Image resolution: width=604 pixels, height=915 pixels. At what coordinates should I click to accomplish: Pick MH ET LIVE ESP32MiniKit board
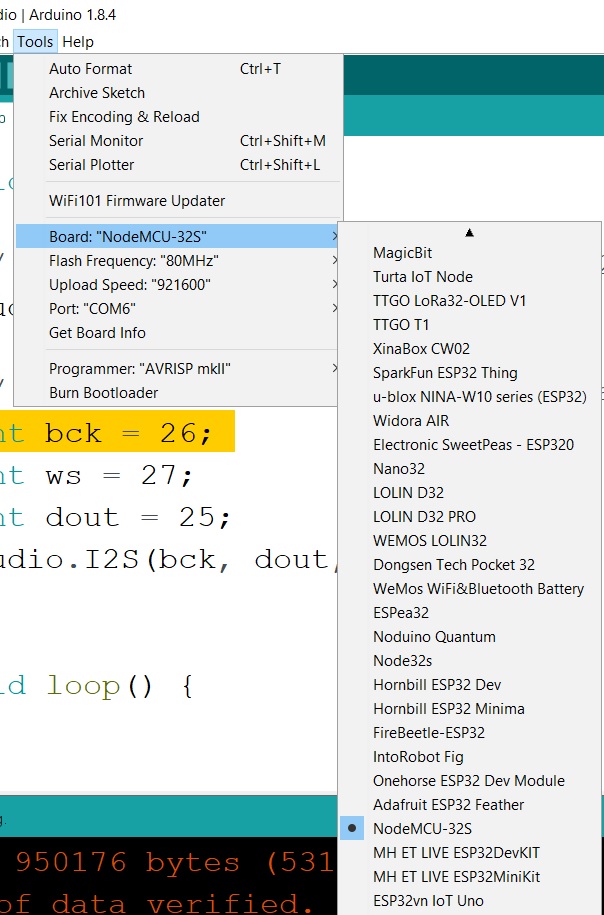469,876
